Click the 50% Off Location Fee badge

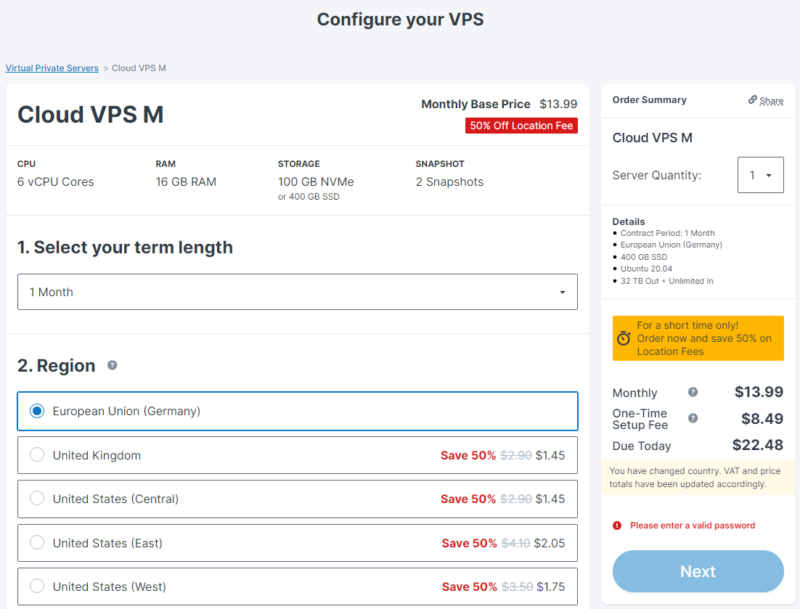521,126
